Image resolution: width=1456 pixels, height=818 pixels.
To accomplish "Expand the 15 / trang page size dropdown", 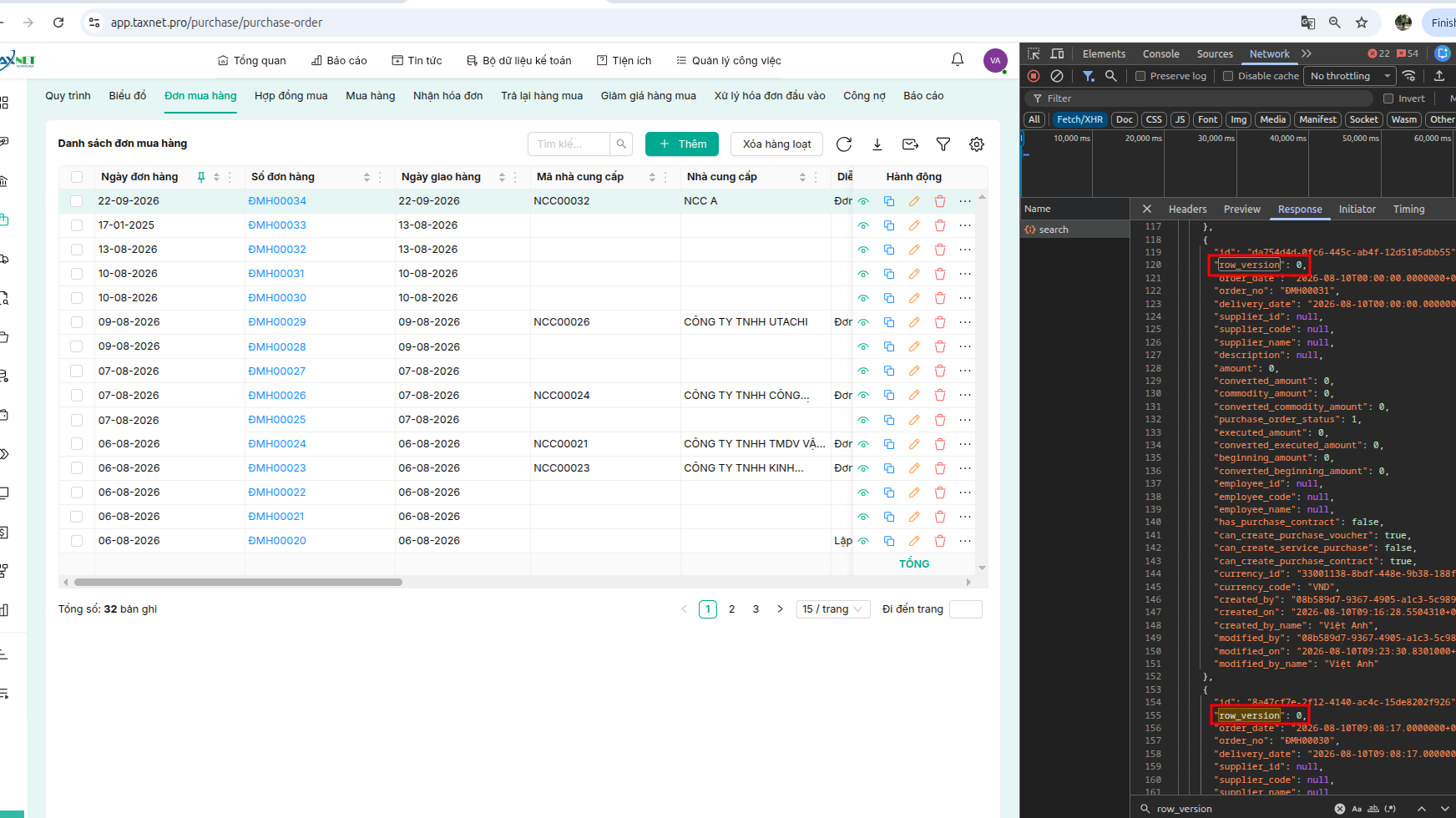I will pyautogui.click(x=833, y=609).
